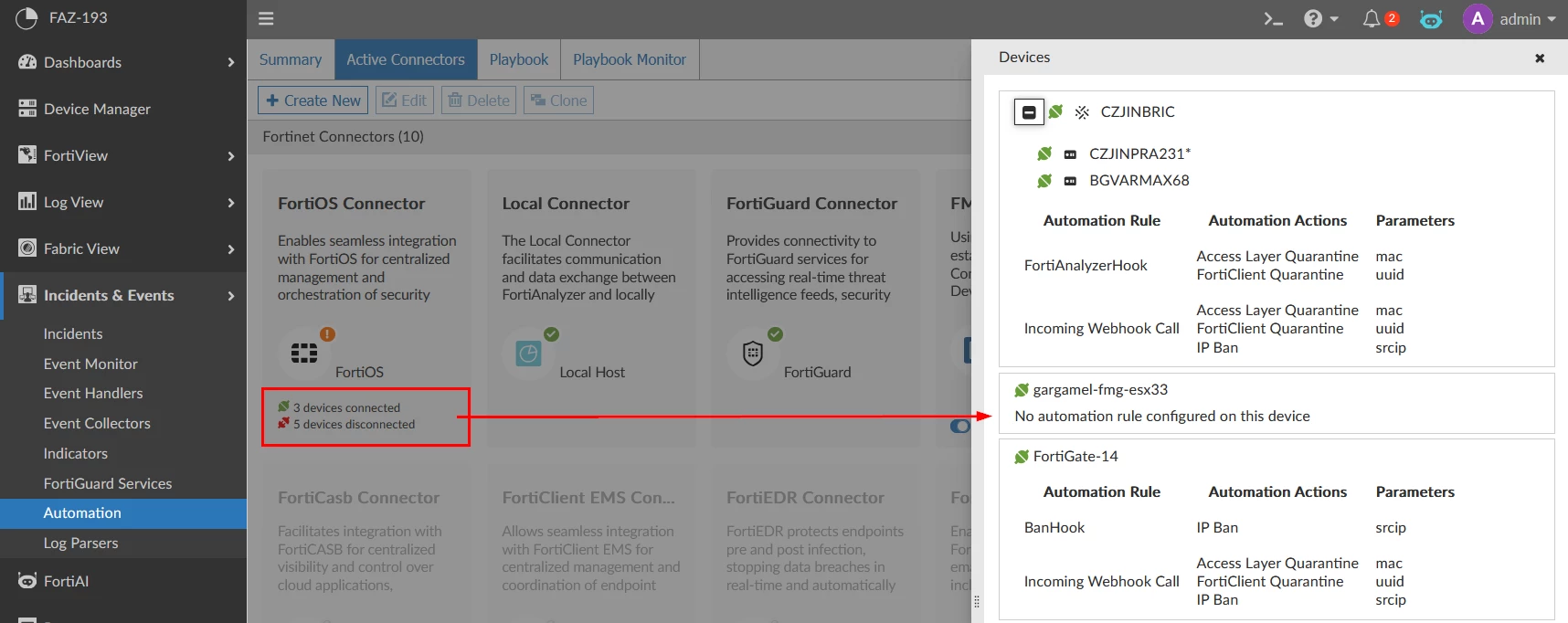Click the BanHook automation rule
Viewport: 1568px width, 623px height.
pyautogui.click(x=1054, y=527)
